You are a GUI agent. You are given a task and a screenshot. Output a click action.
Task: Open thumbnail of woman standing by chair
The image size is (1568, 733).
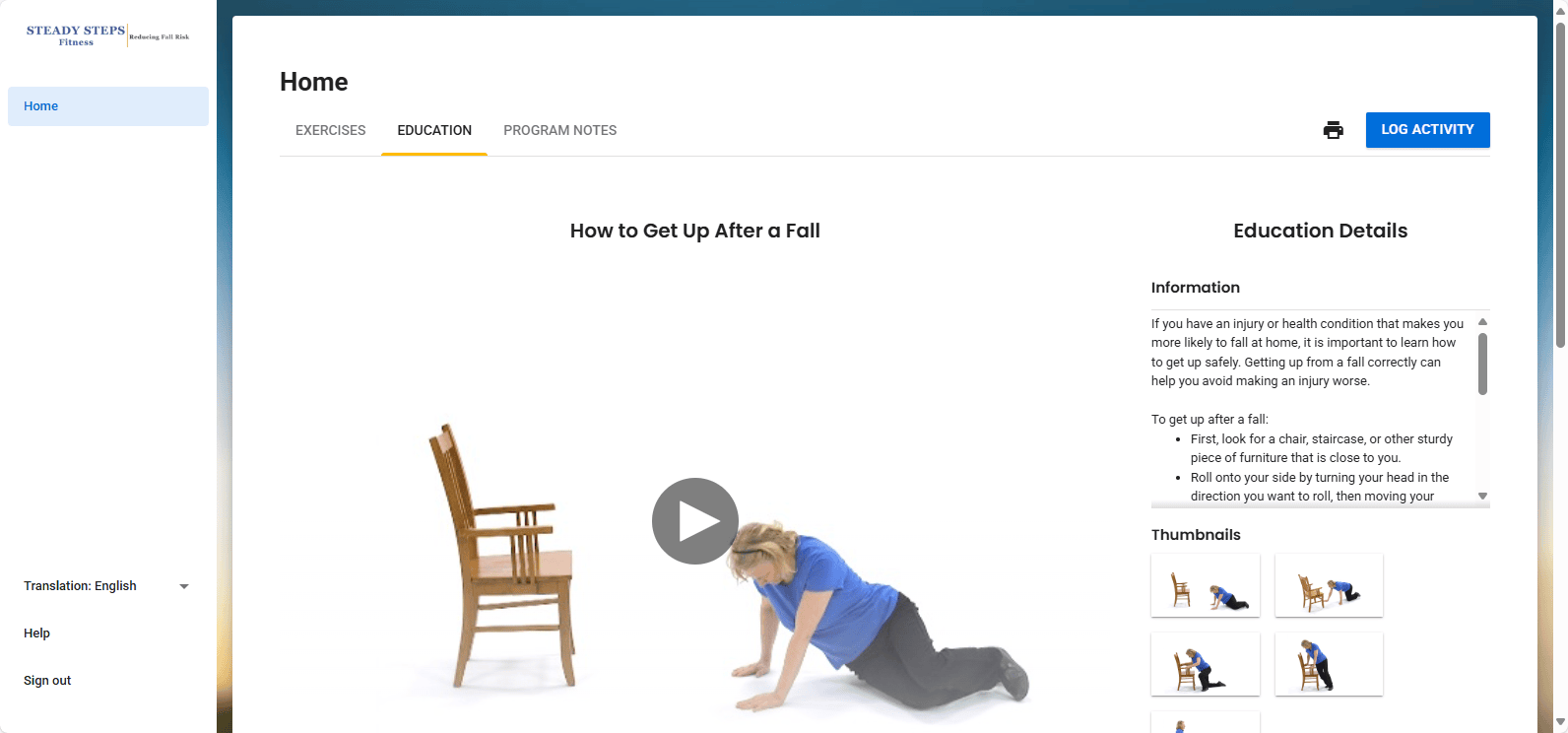[1329, 664]
